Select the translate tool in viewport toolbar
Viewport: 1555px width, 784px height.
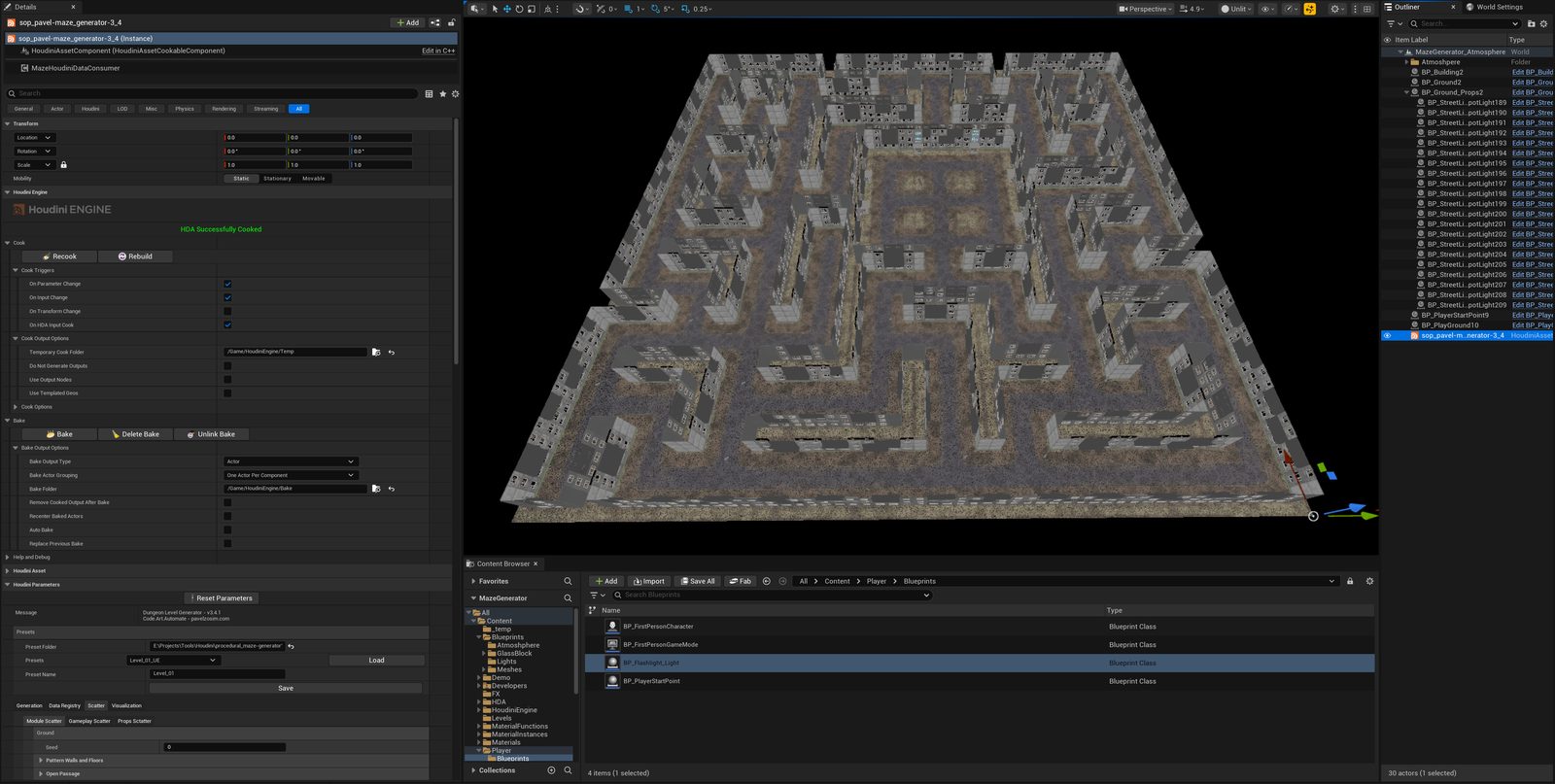(x=506, y=9)
